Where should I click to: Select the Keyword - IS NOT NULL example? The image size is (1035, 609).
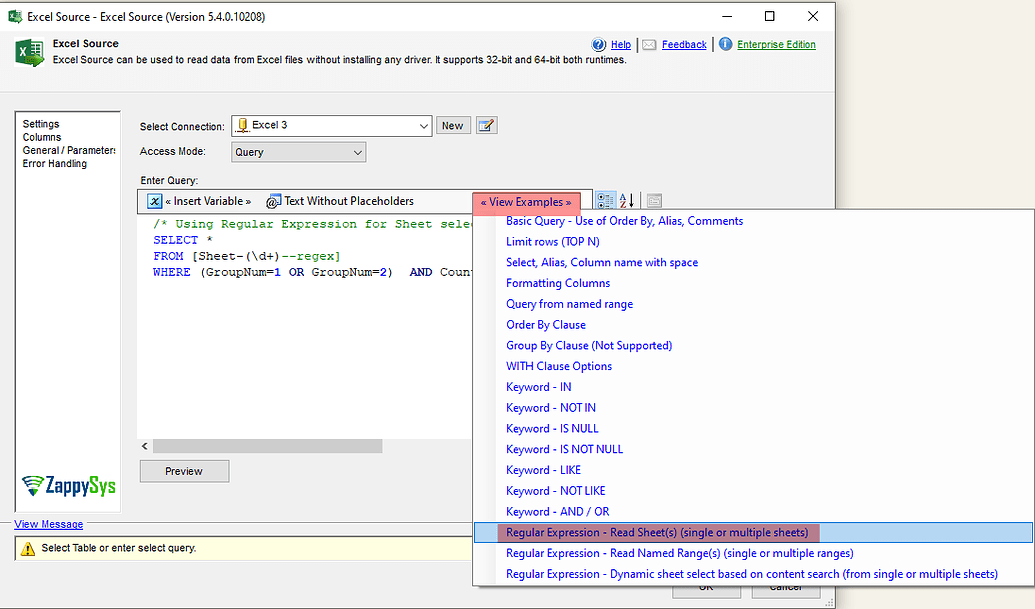pyautogui.click(x=564, y=449)
